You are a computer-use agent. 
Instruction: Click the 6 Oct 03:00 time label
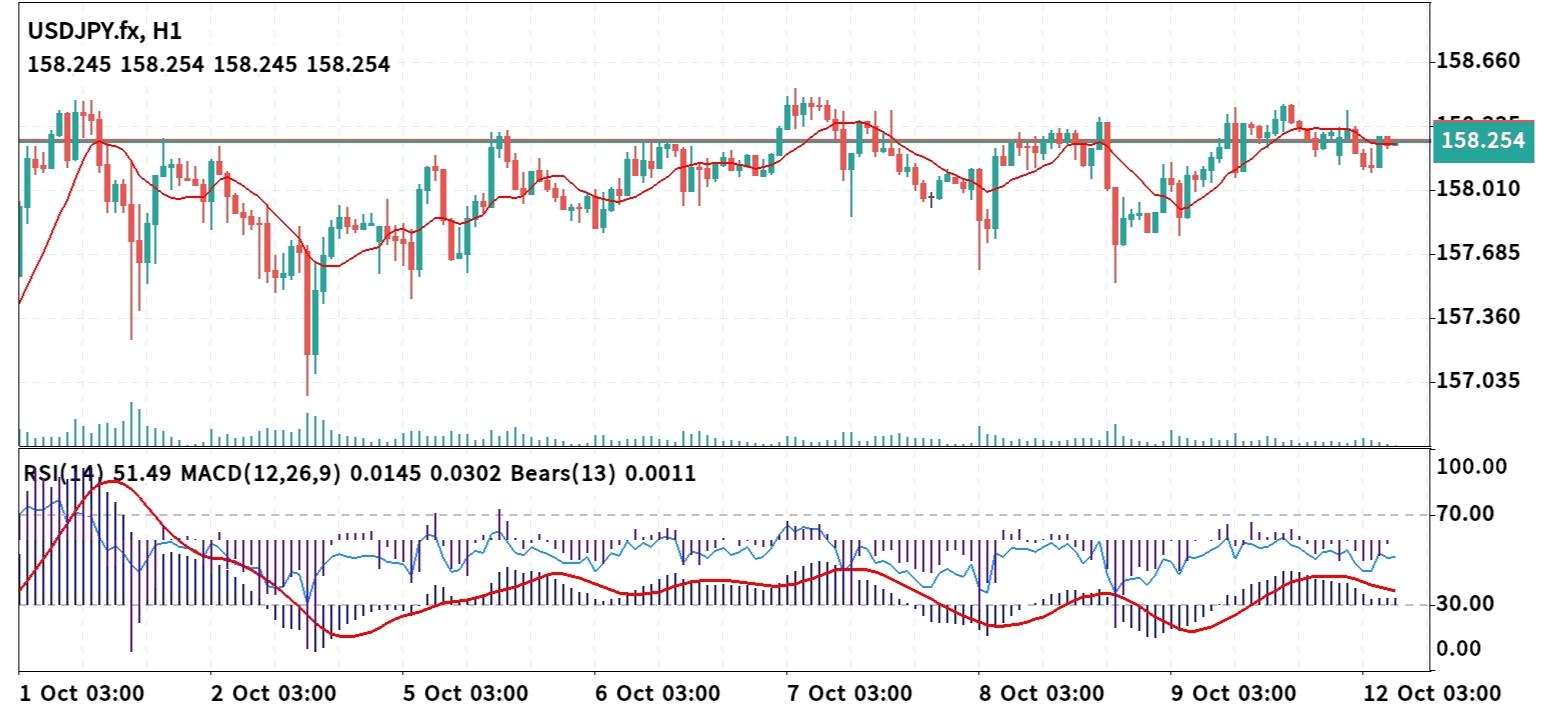(658, 694)
